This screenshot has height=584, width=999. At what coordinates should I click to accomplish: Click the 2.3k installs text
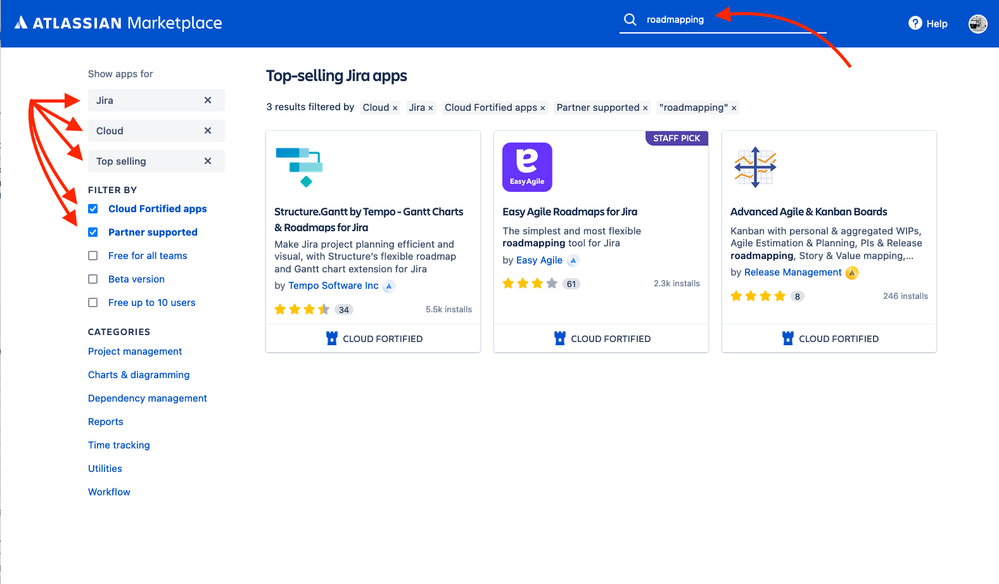point(677,283)
